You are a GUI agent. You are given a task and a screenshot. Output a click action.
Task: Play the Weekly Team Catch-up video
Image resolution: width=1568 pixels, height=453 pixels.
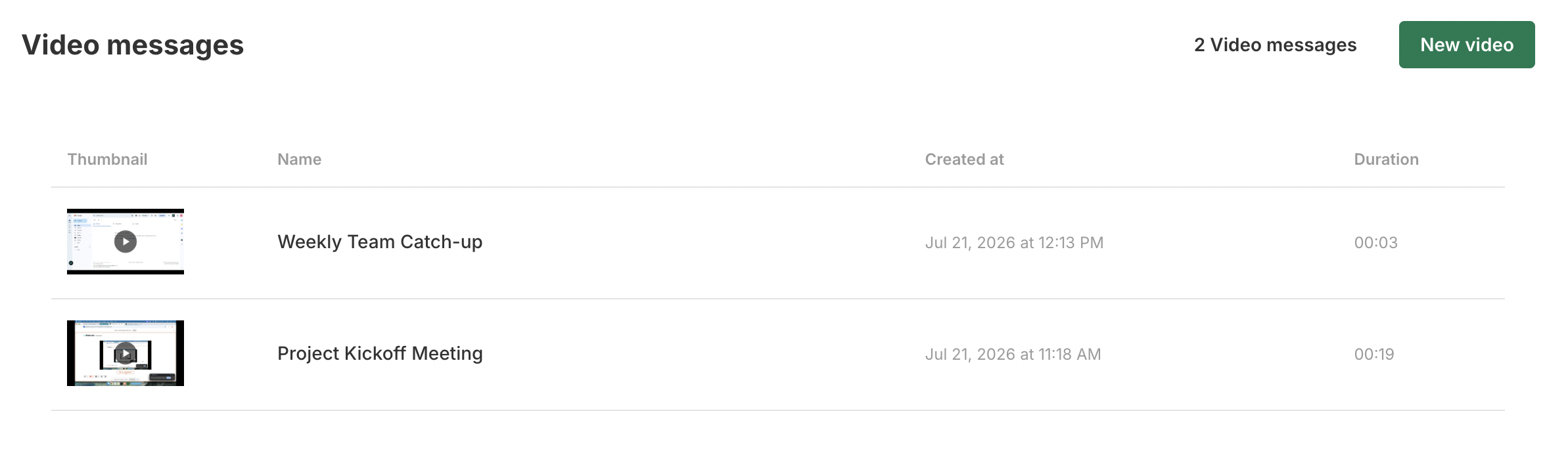coord(126,242)
